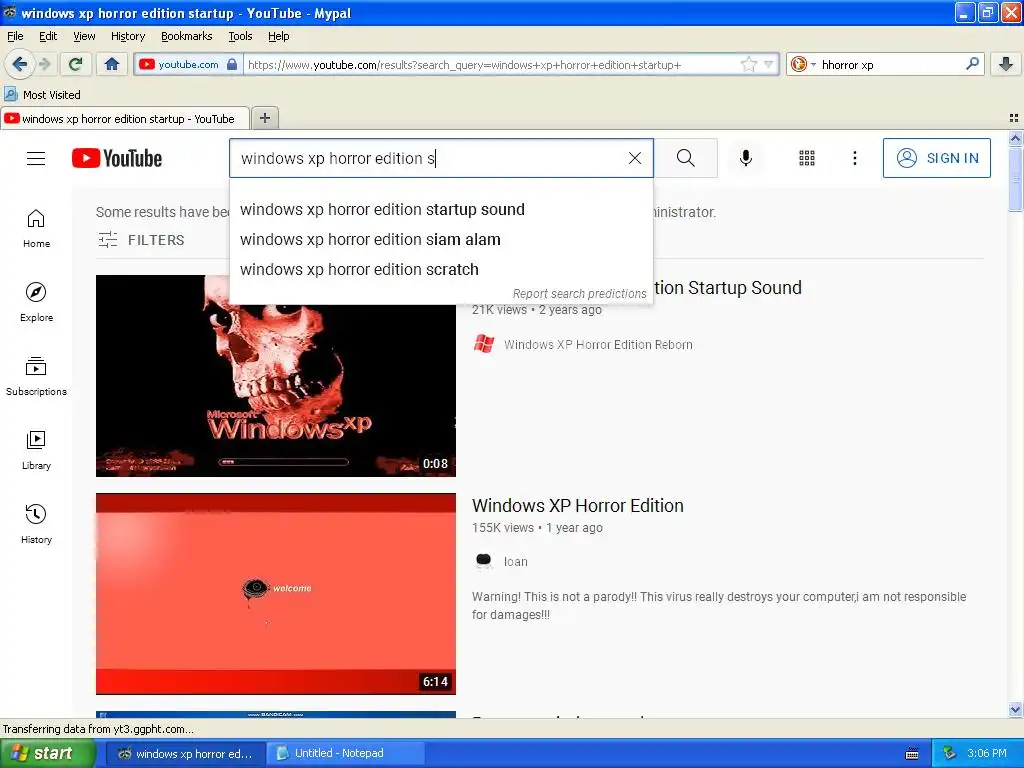Click the Ioan channel avatar
Viewport: 1024px width, 768px height.
[x=484, y=561]
